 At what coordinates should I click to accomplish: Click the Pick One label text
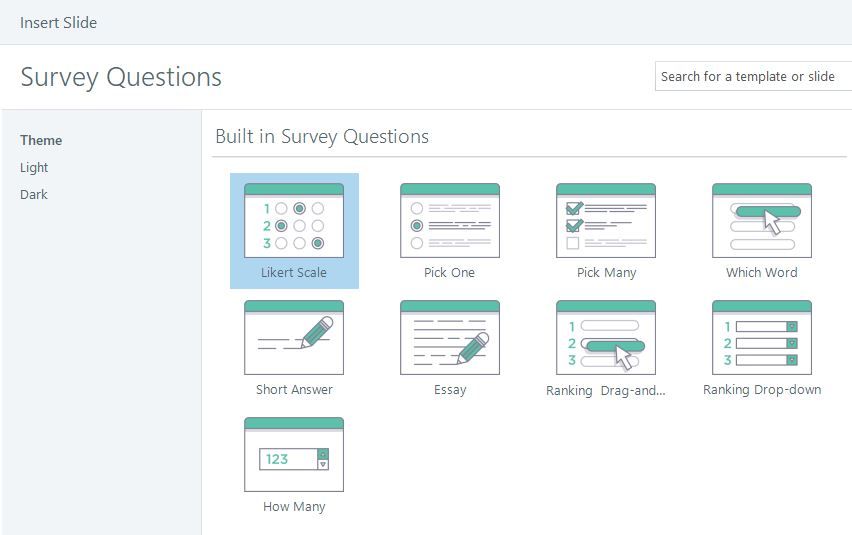pos(450,273)
